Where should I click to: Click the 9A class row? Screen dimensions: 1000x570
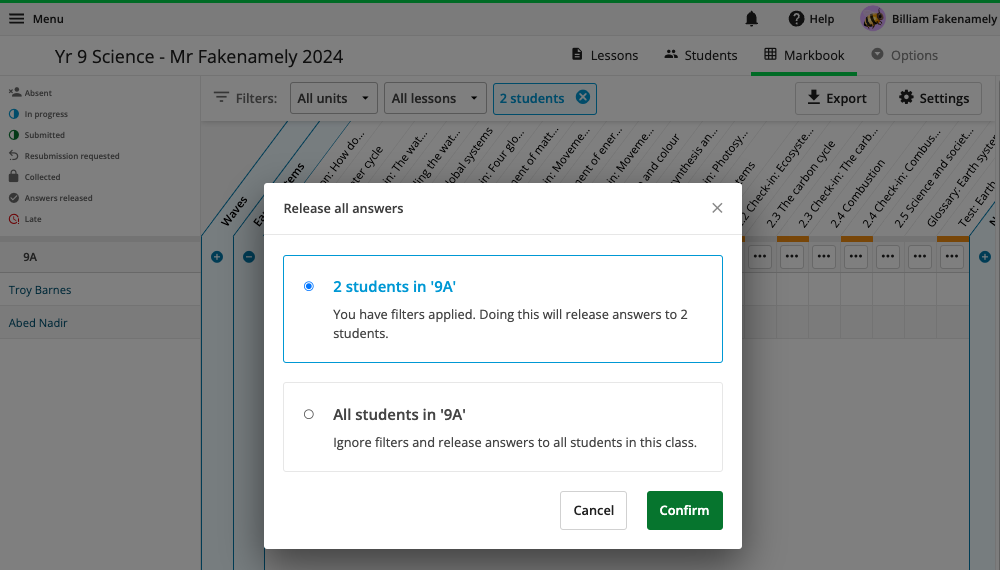coord(100,257)
